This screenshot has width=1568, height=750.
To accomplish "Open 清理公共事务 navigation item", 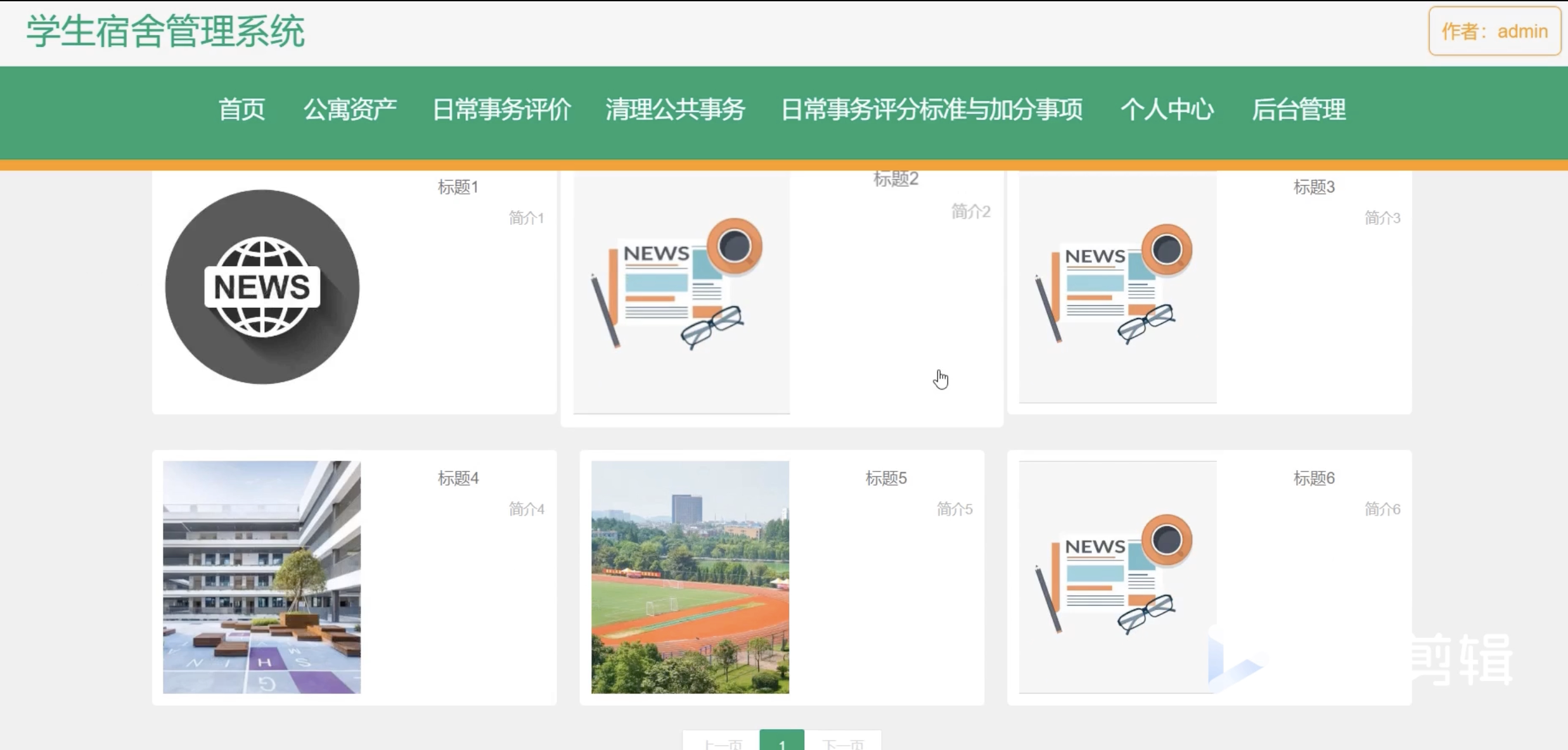I will [x=675, y=110].
